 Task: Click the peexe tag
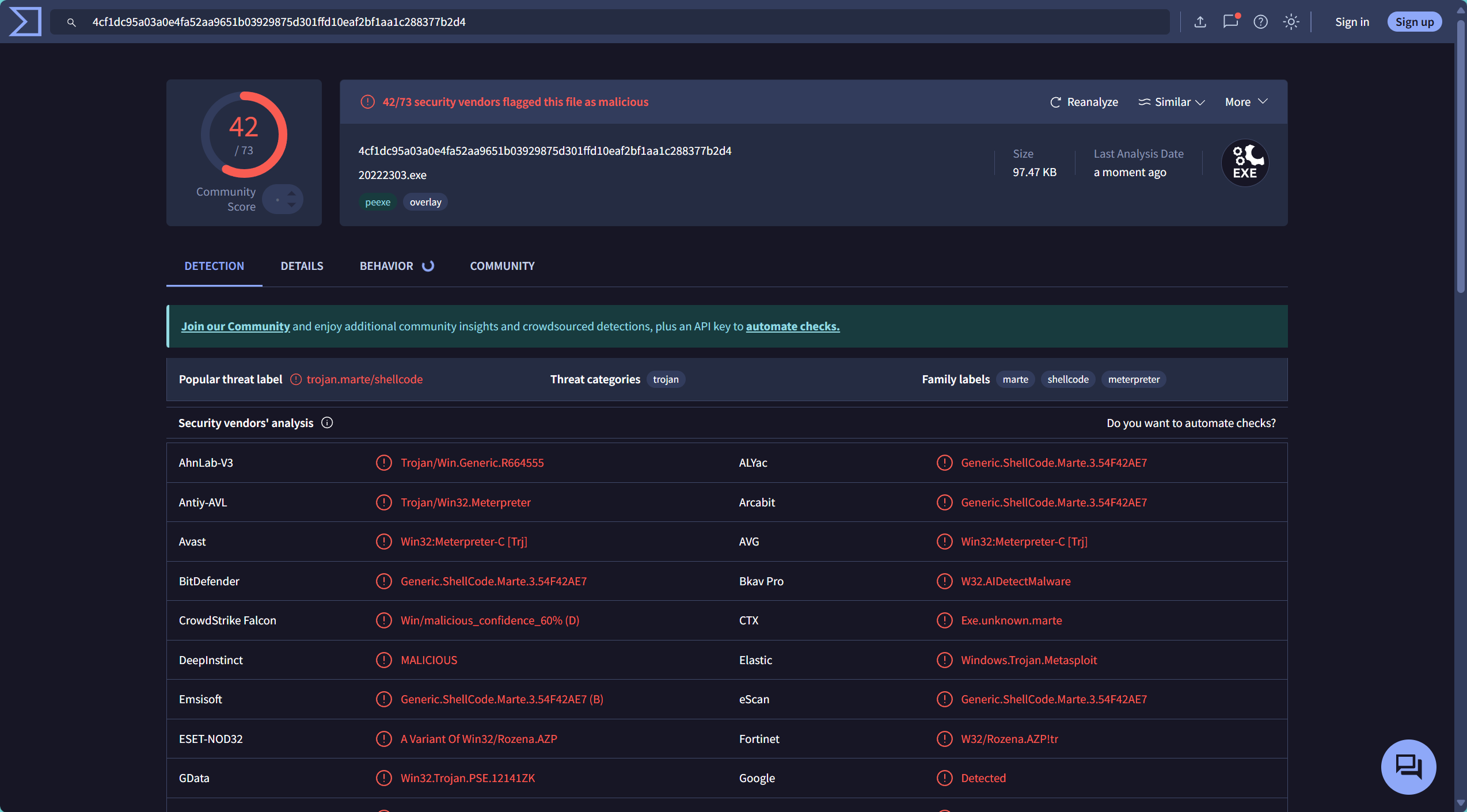pyautogui.click(x=378, y=202)
